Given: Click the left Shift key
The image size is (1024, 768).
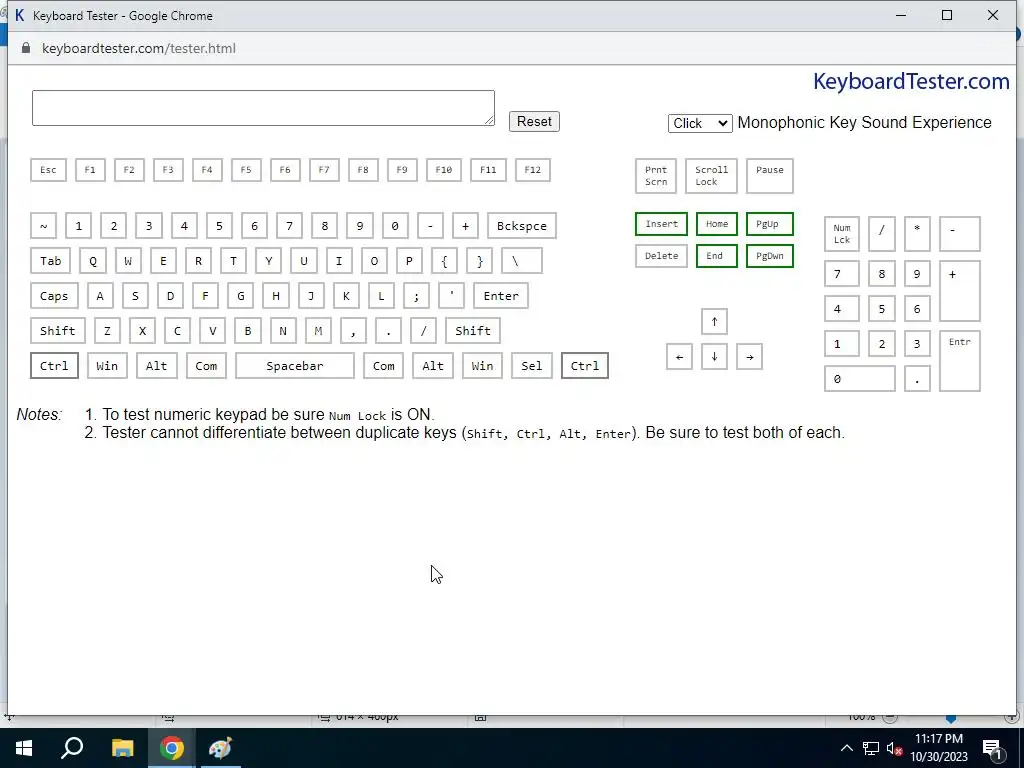Looking at the screenshot, I should coord(57,331).
